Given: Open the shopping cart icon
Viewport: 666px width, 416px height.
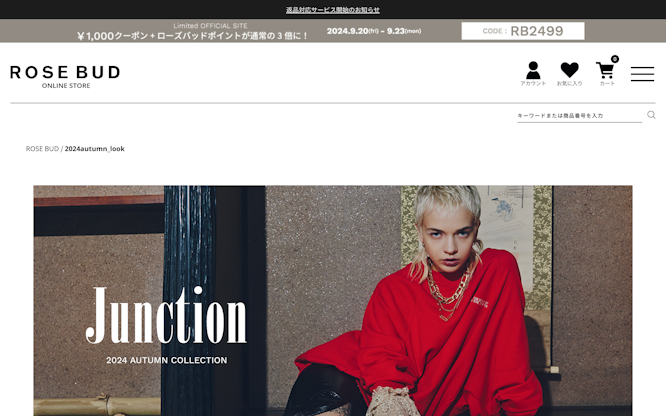Looking at the screenshot, I should [605, 71].
